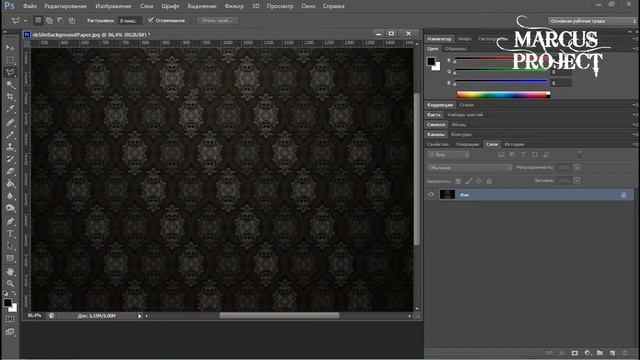
Task: Select the Path Selection tool
Action: point(10,246)
